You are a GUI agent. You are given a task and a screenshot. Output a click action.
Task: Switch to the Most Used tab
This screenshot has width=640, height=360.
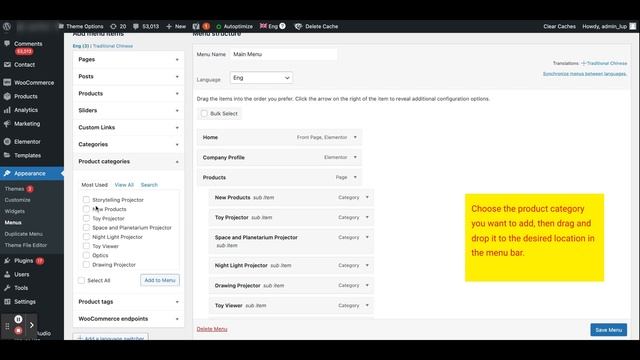(x=94, y=185)
